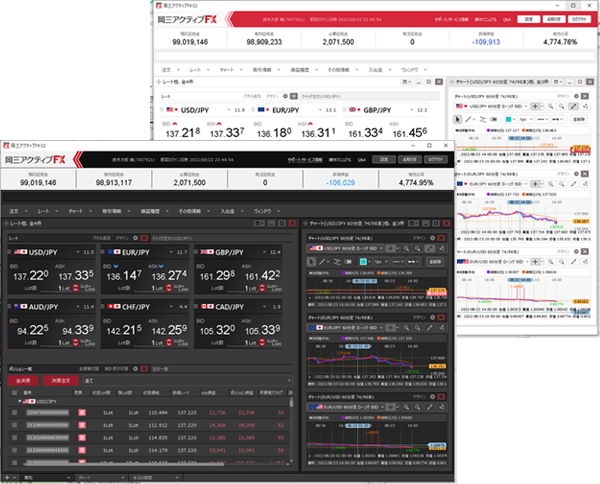600x484 pixels.
Task: Open 取引情報 menu in dark window
Action: tap(116, 211)
